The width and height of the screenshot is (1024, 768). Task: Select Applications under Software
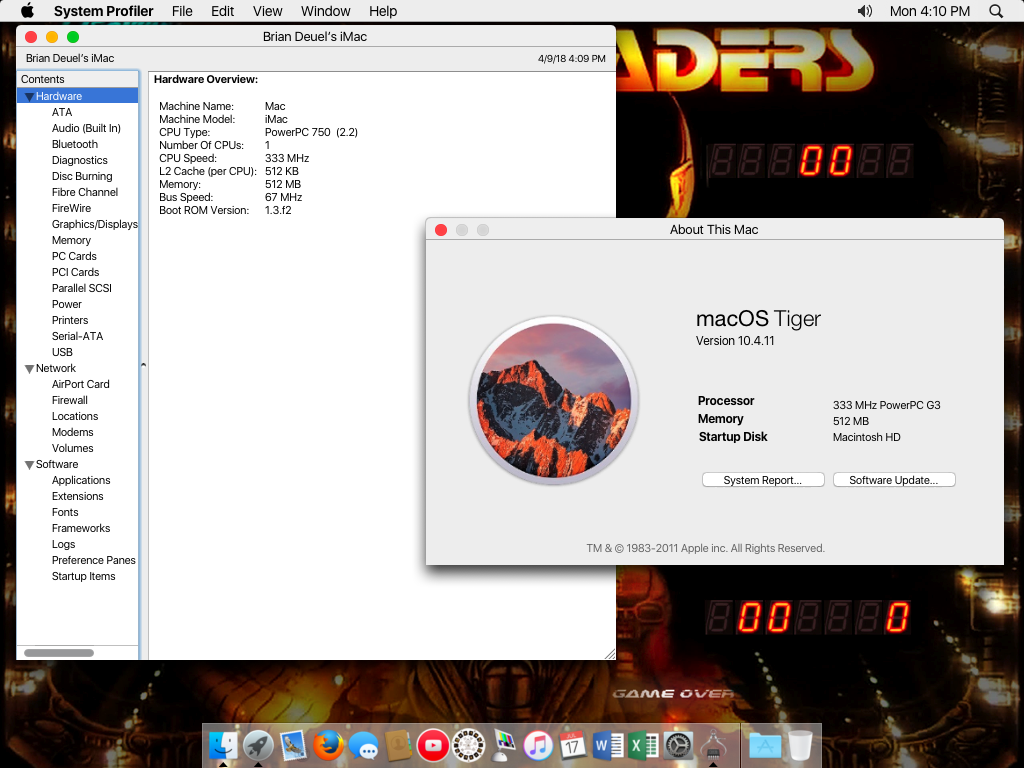point(81,480)
